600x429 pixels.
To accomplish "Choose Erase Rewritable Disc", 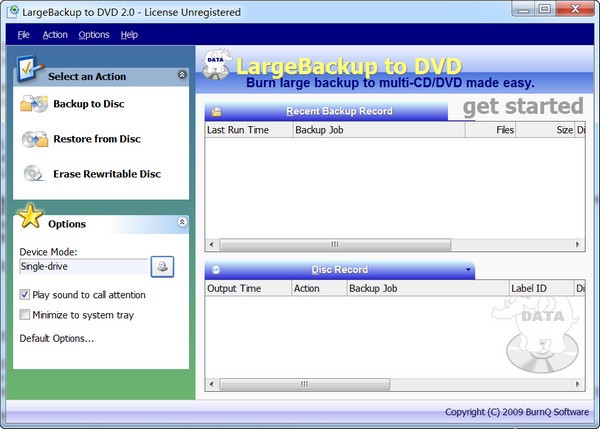I will [107, 174].
